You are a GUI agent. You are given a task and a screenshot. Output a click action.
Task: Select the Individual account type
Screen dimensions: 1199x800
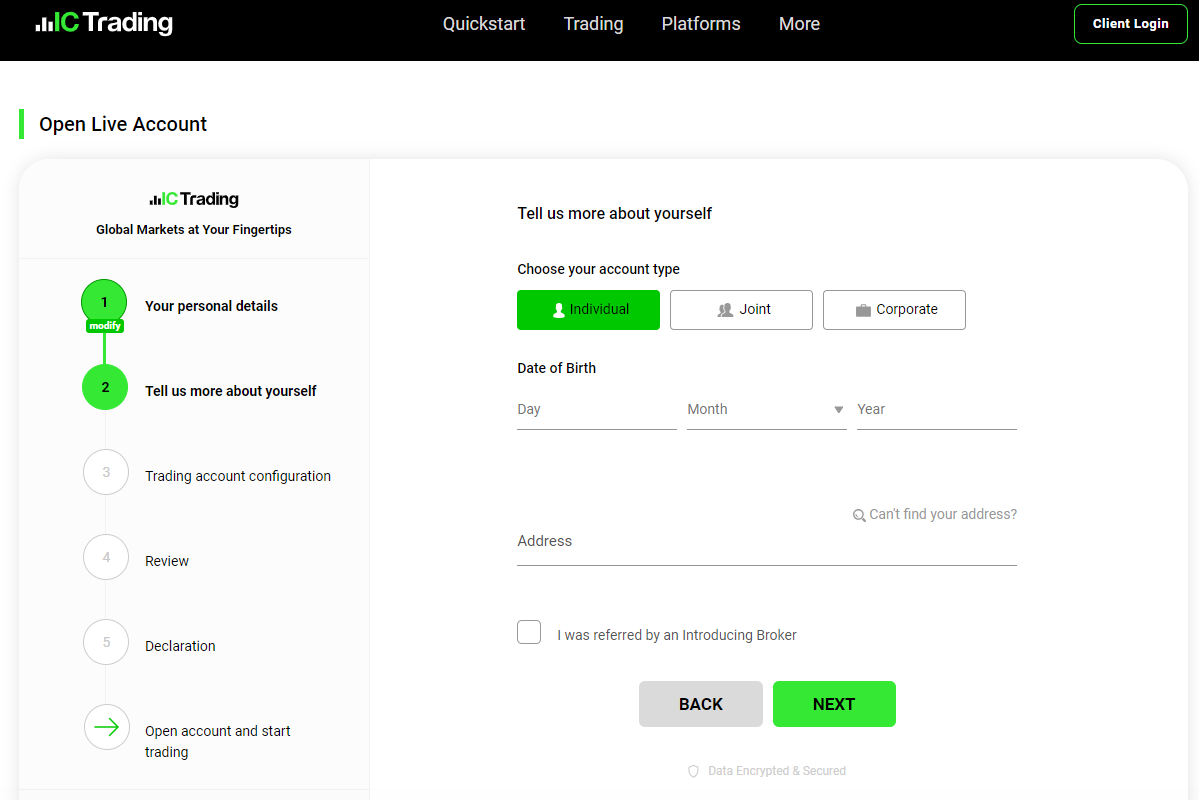point(588,310)
